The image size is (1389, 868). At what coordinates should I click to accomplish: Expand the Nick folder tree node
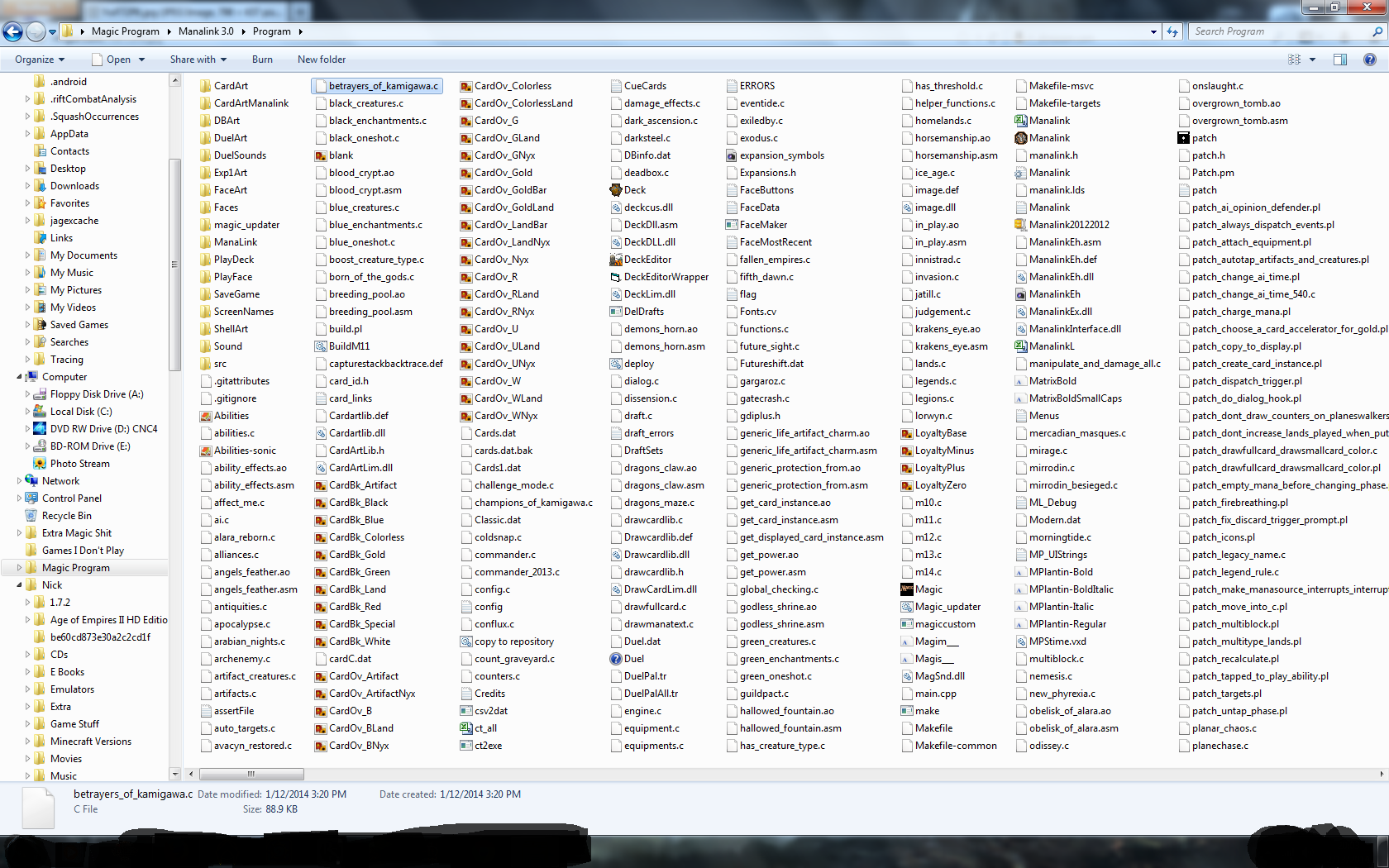[20, 585]
